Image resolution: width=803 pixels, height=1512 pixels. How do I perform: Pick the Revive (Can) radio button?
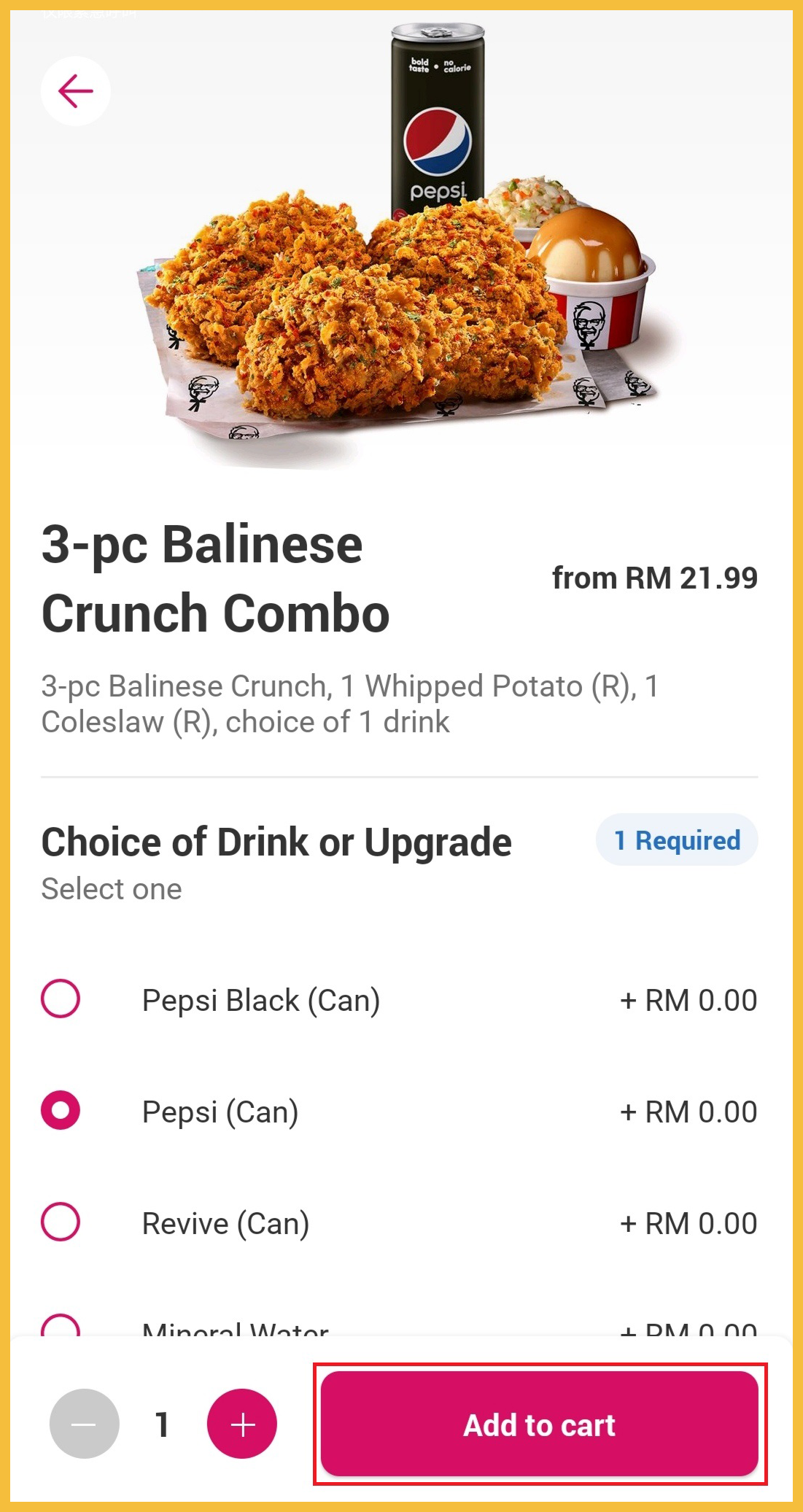tap(61, 1222)
